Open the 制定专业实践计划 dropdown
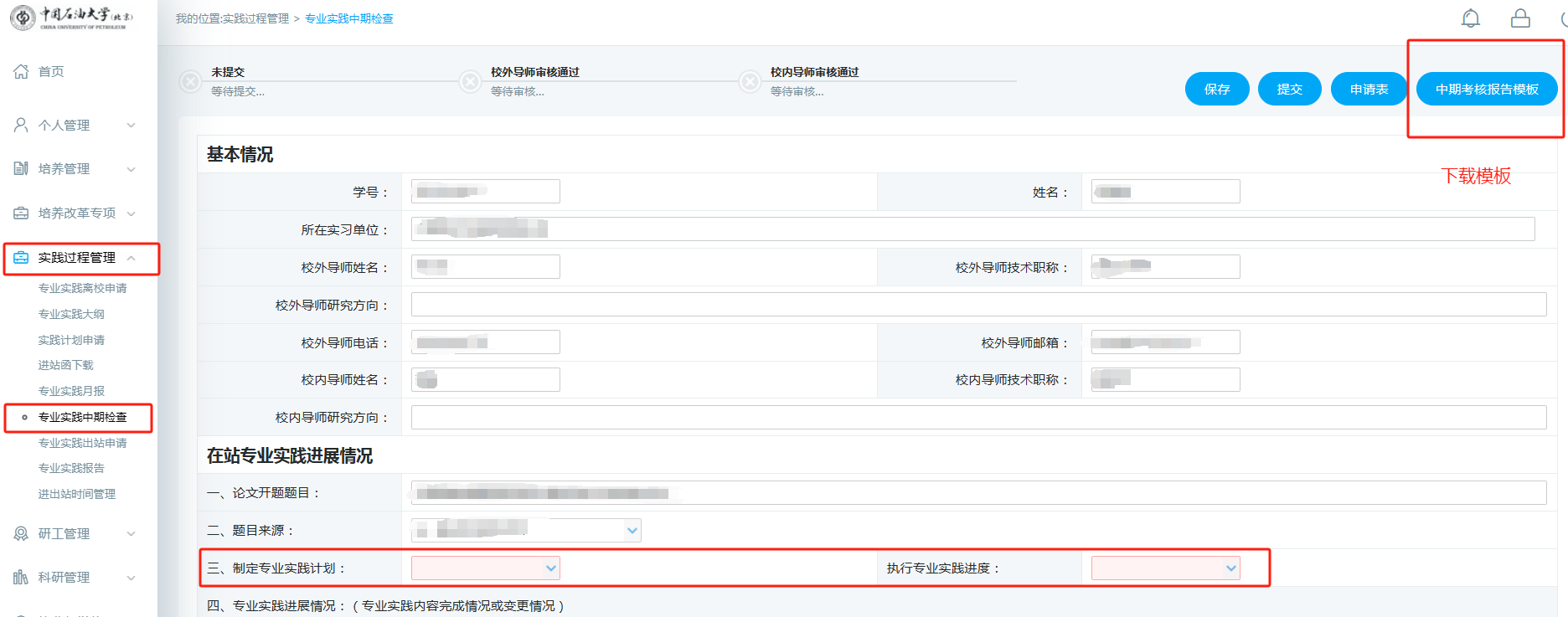This screenshot has width=1568, height=617. [485, 568]
